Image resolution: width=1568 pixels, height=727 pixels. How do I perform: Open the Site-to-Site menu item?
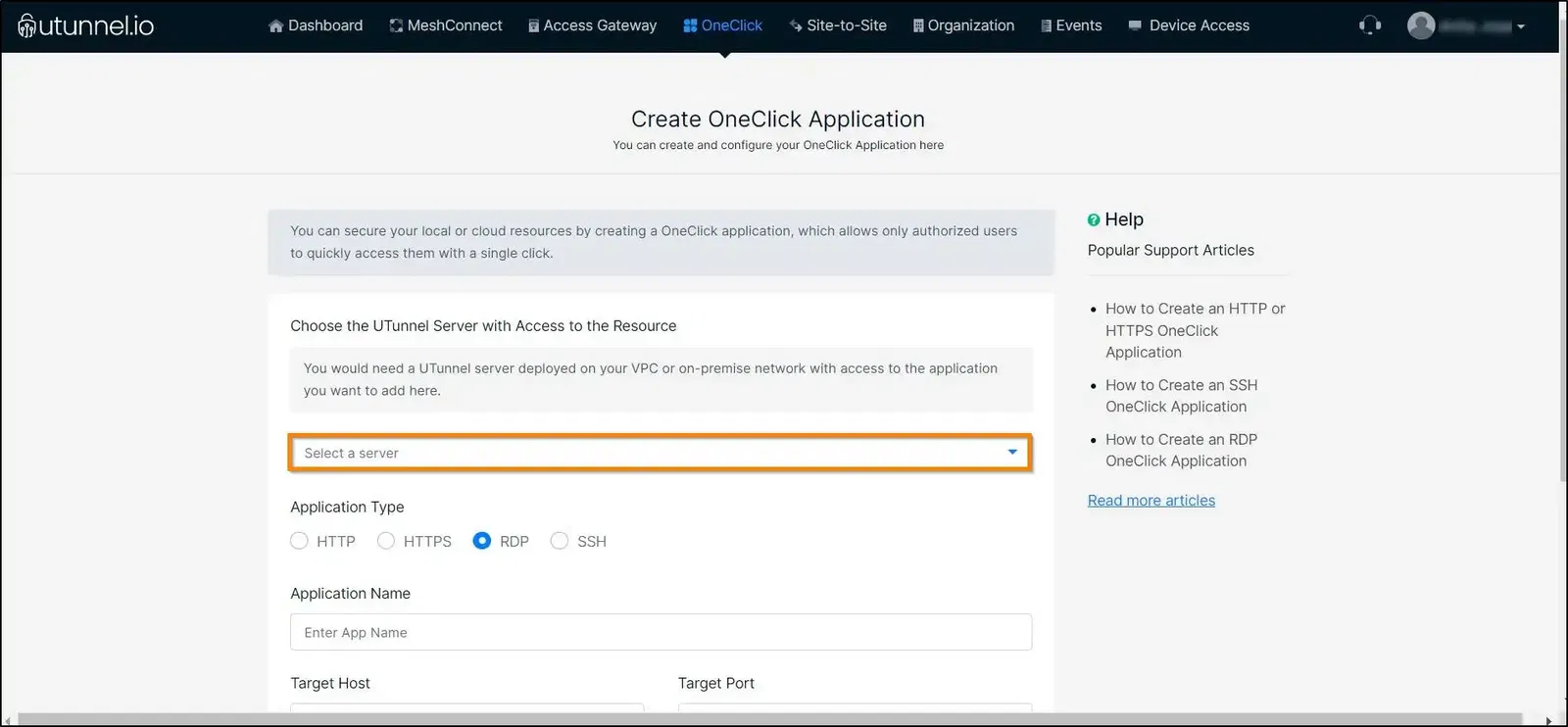tap(838, 25)
